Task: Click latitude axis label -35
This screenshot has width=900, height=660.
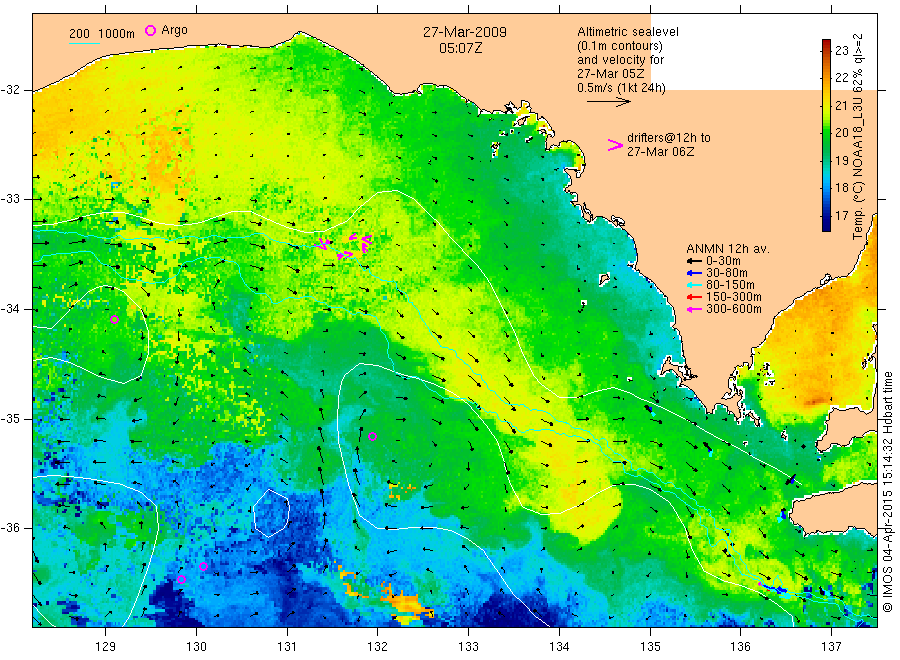Action: (x=10, y=418)
